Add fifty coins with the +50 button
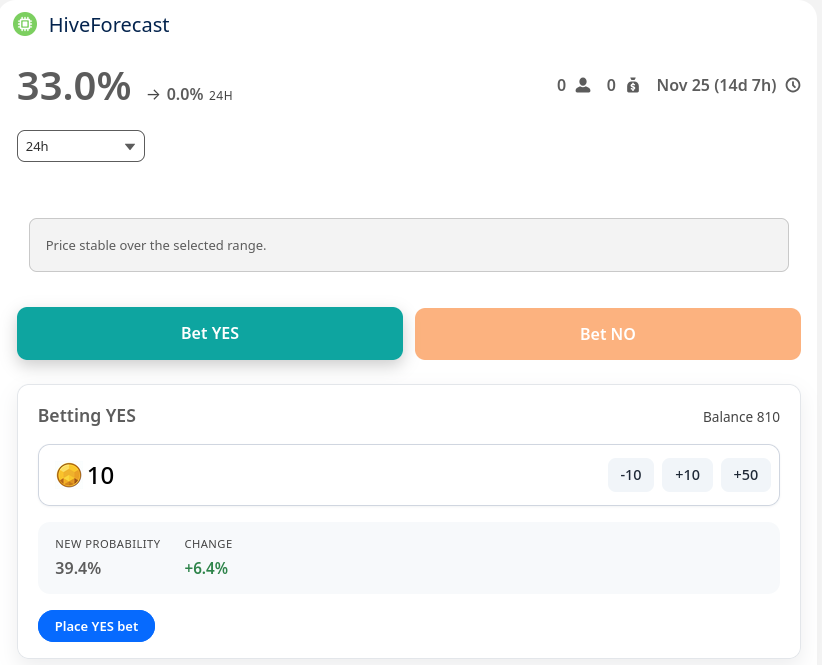 coord(746,474)
